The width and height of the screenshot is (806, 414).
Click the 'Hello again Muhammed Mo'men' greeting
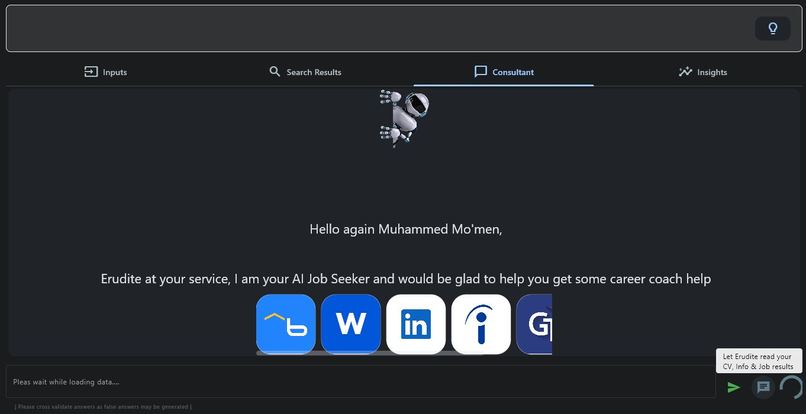(x=406, y=229)
